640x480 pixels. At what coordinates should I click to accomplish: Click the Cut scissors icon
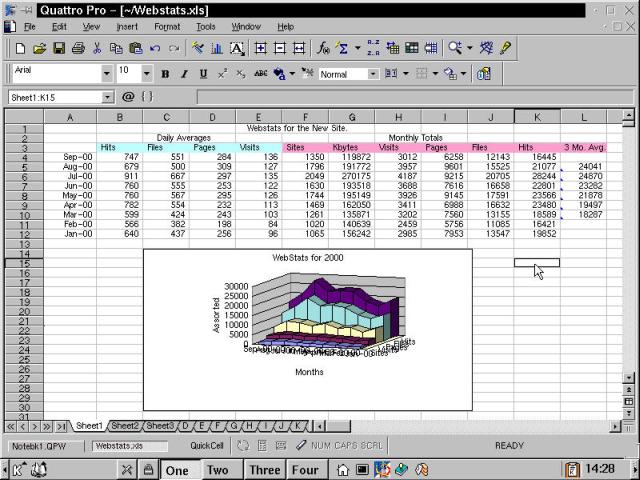97,47
